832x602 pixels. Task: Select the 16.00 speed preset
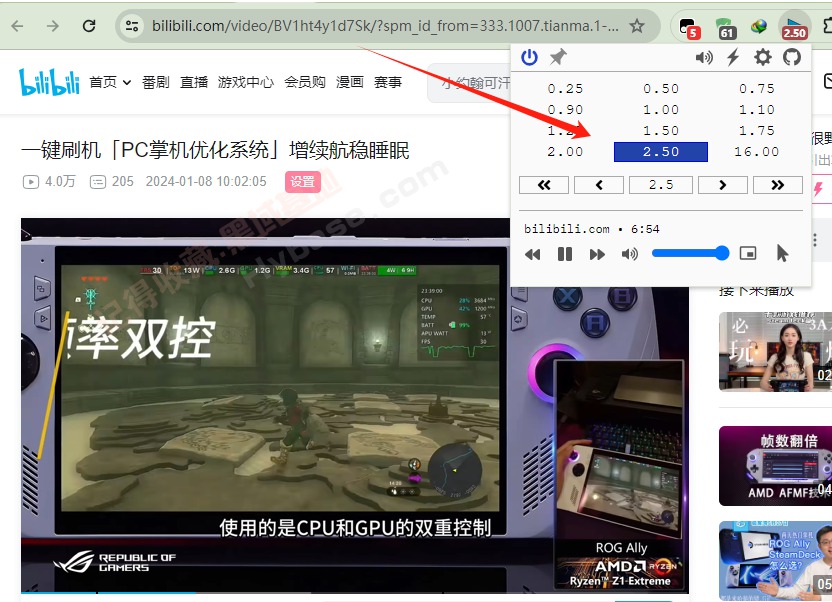click(x=757, y=152)
